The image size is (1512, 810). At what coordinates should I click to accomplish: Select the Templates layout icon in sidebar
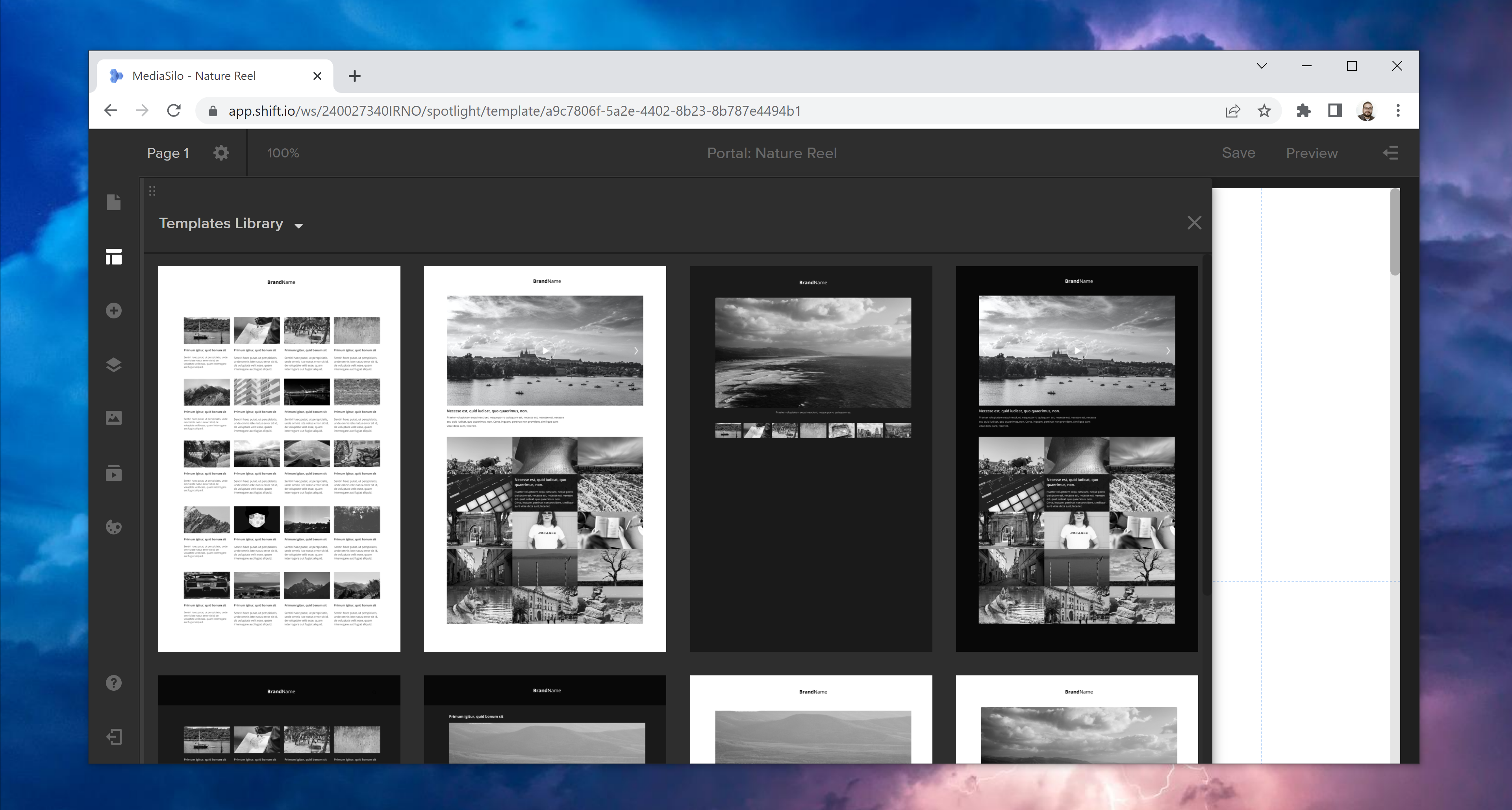[x=114, y=256]
